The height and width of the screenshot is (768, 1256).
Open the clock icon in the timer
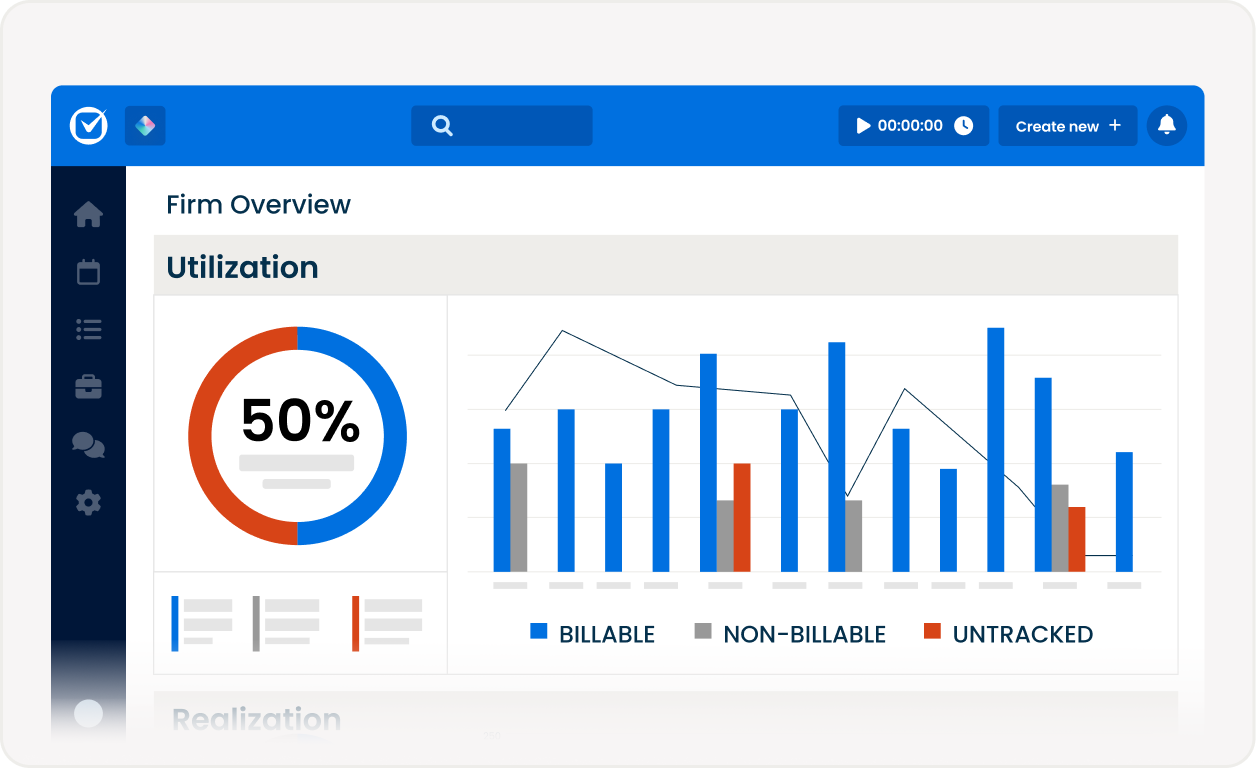tap(964, 125)
